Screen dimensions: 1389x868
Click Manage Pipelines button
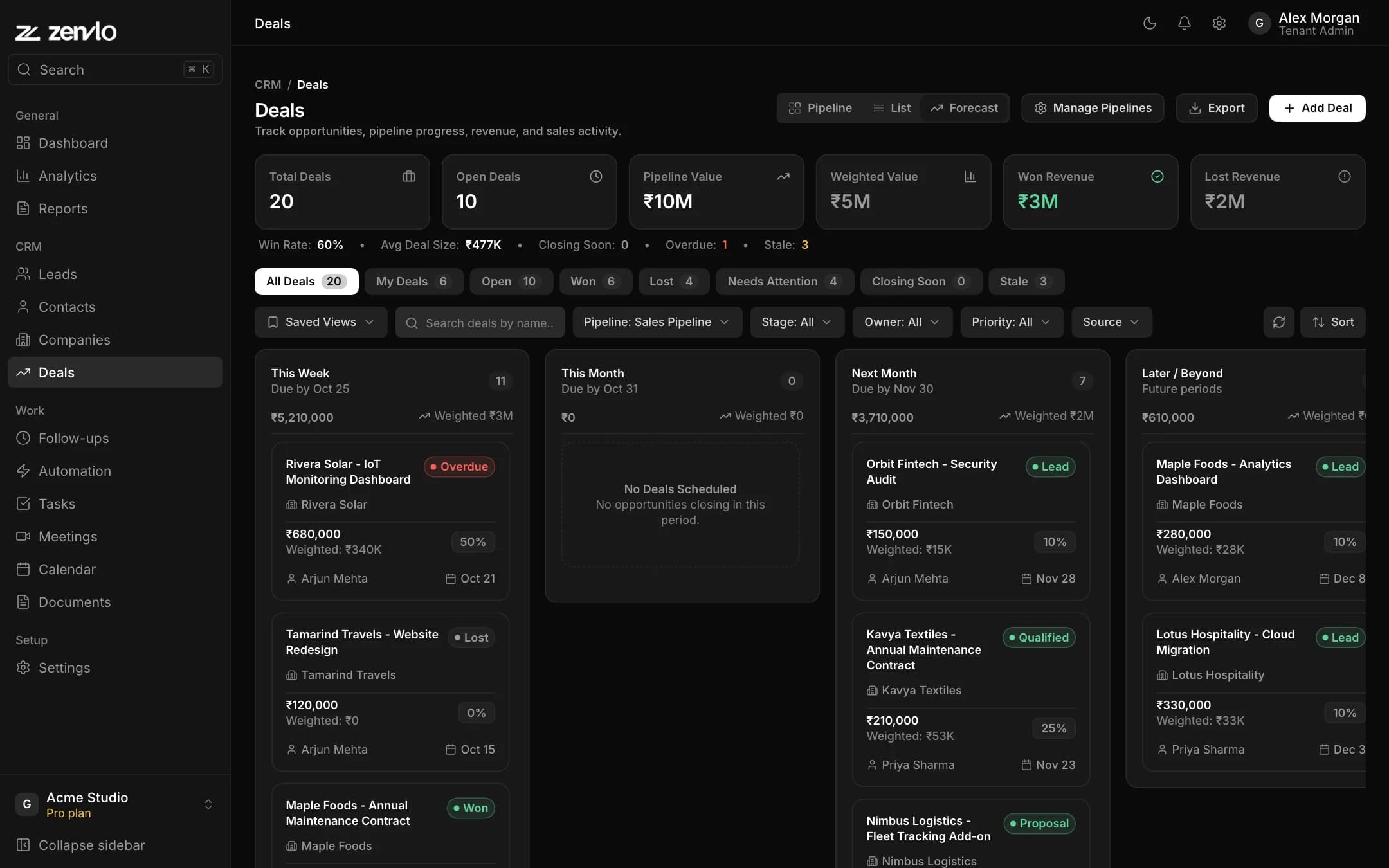1093,108
